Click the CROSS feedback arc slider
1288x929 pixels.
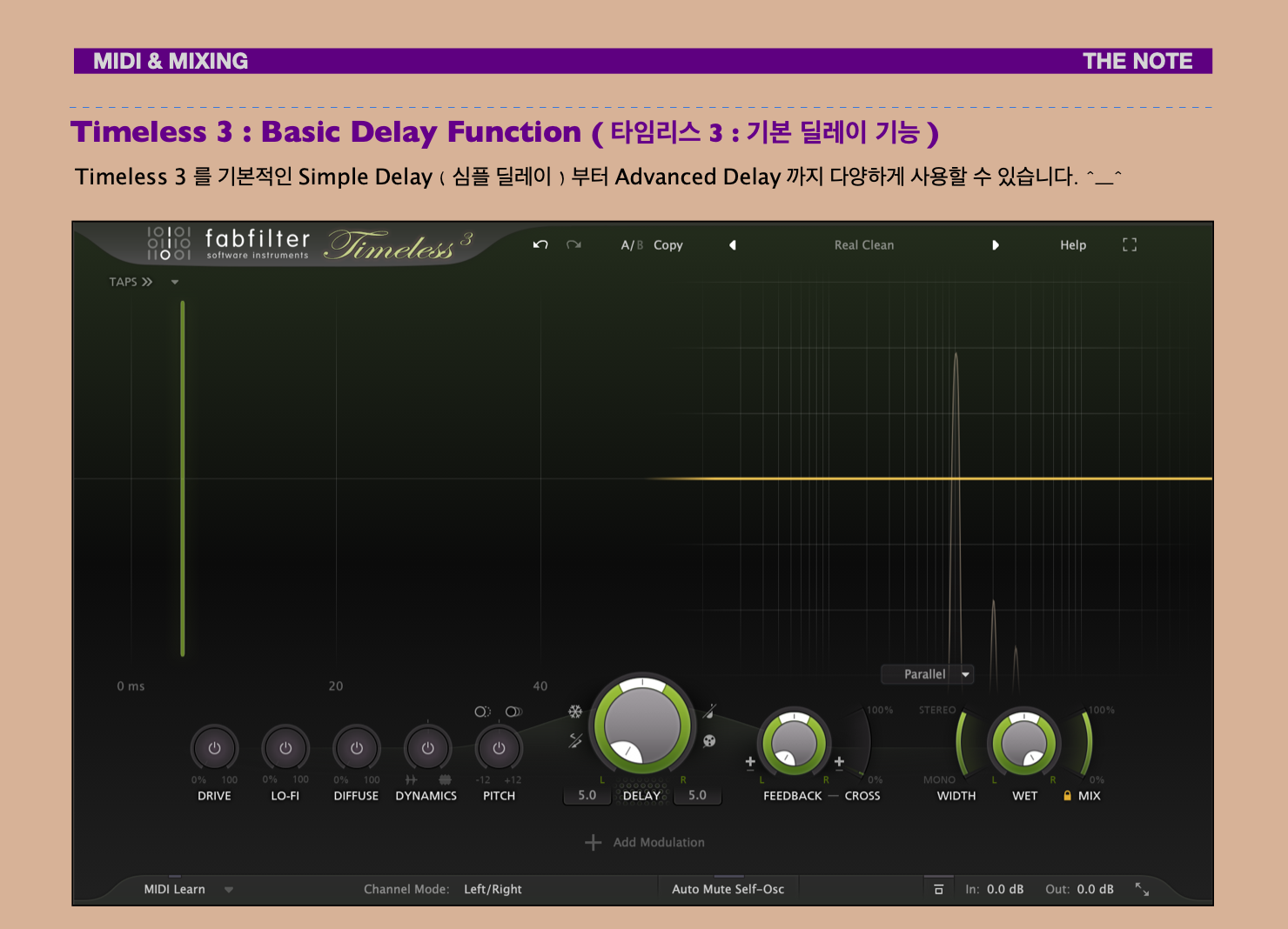tap(864, 741)
